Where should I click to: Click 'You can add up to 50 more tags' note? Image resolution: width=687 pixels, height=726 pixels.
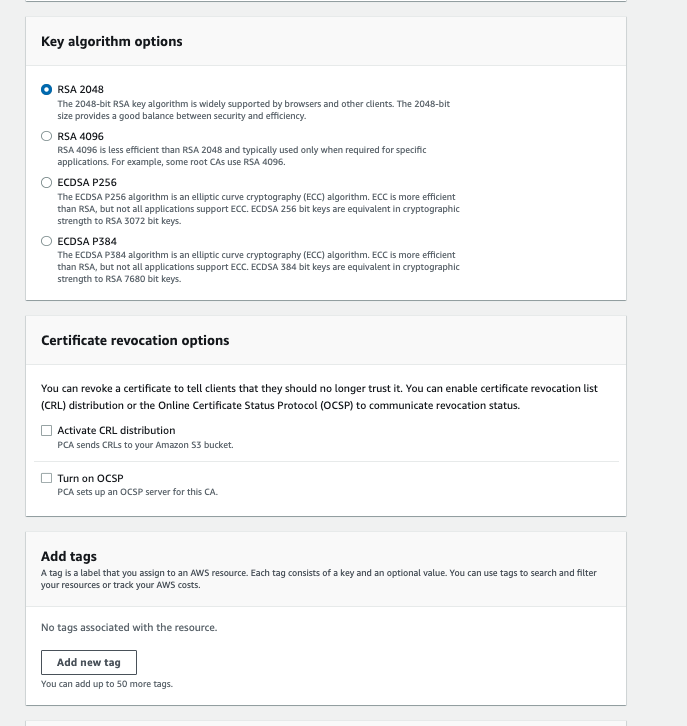point(107,684)
